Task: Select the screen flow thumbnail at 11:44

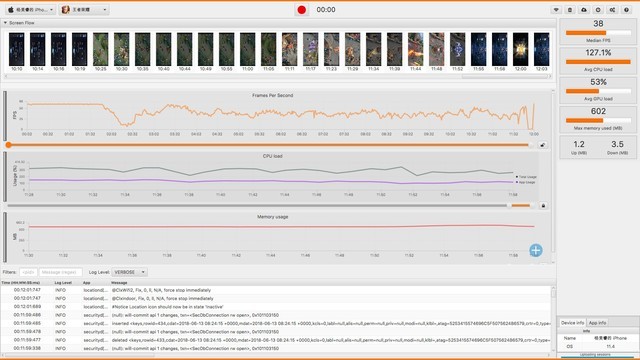Action: coord(416,49)
